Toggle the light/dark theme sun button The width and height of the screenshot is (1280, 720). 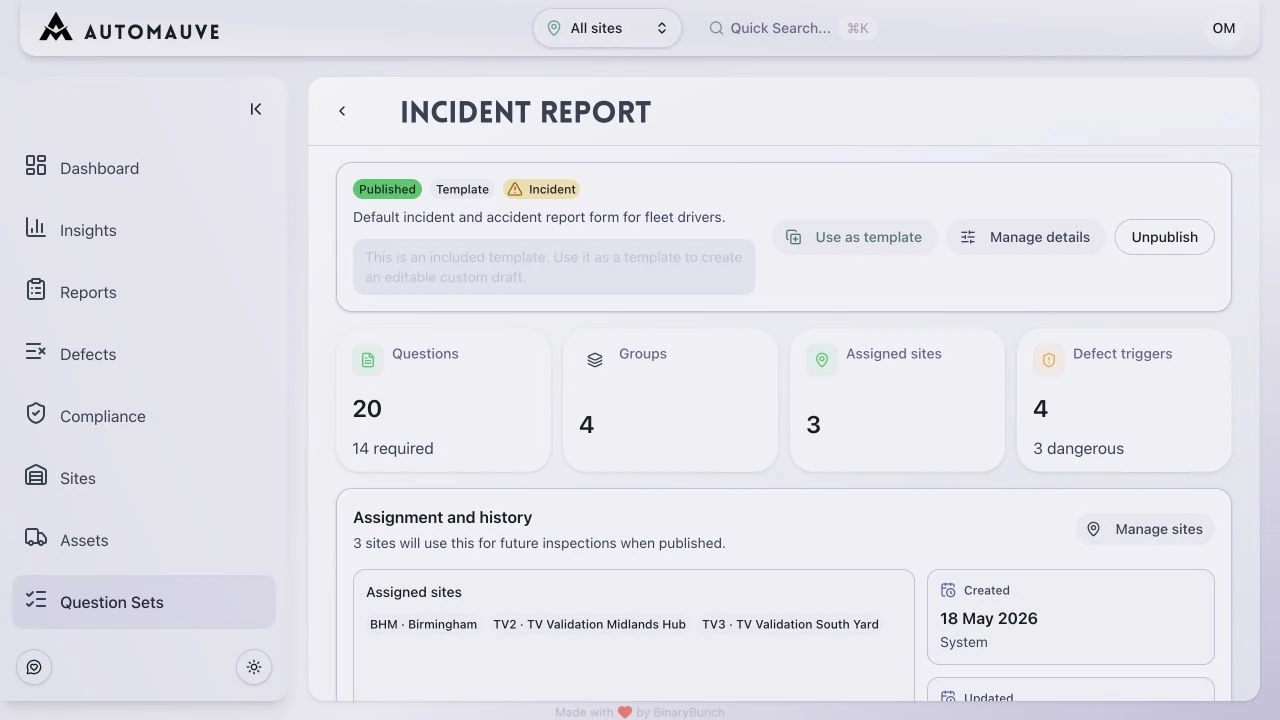tap(254, 667)
